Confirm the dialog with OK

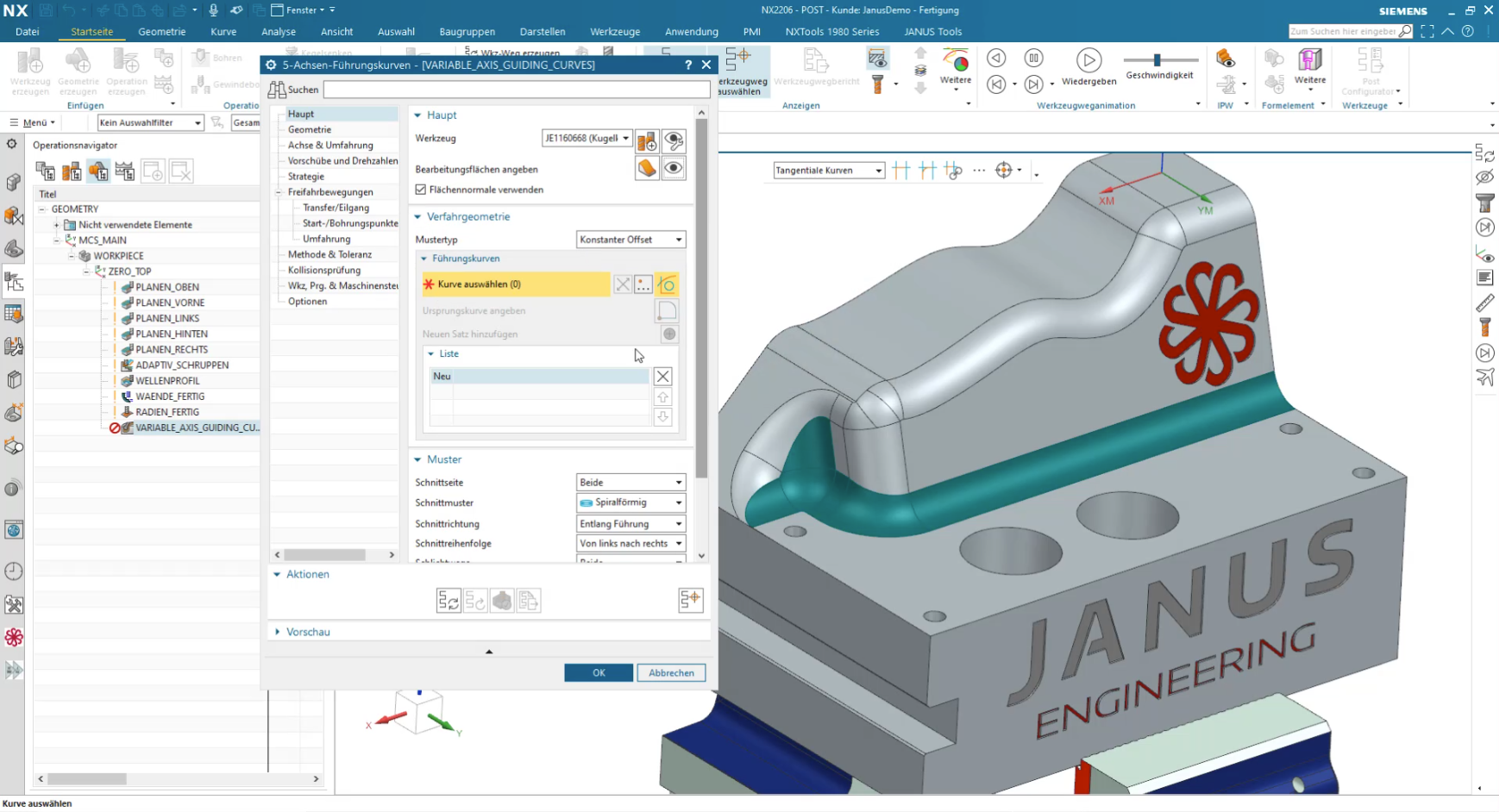click(x=599, y=672)
